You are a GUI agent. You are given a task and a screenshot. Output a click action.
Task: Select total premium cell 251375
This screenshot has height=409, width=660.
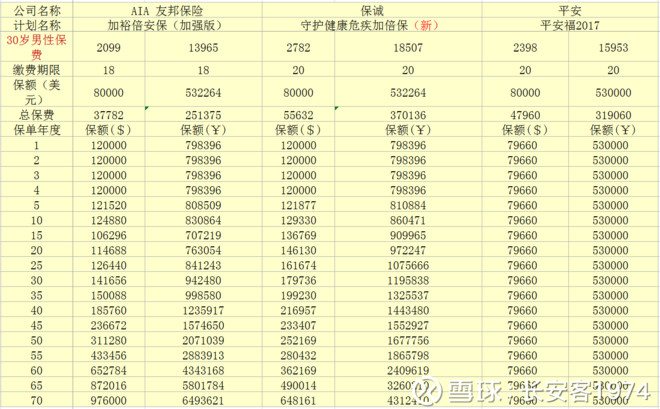coord(203,114)
